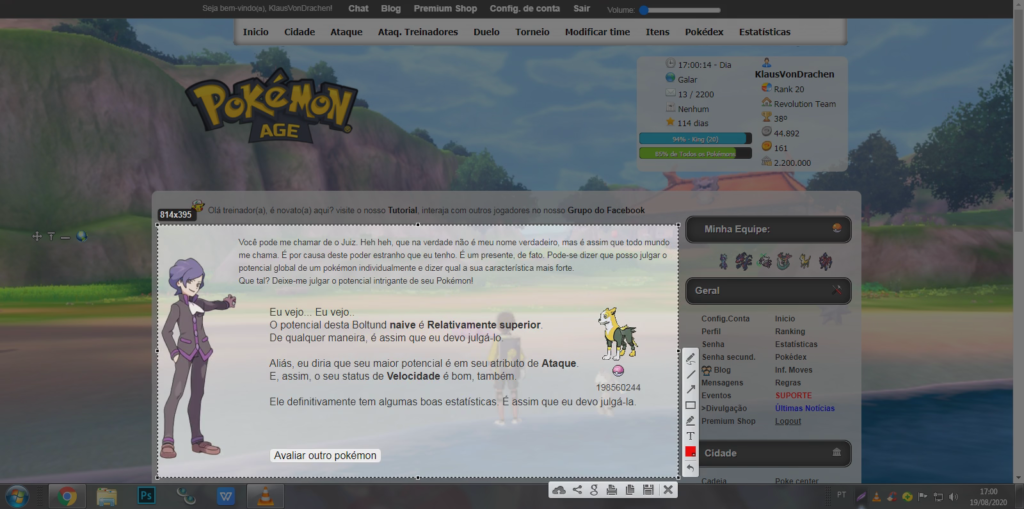
Task: Open Senha secund. link
Action: [728, 357]
